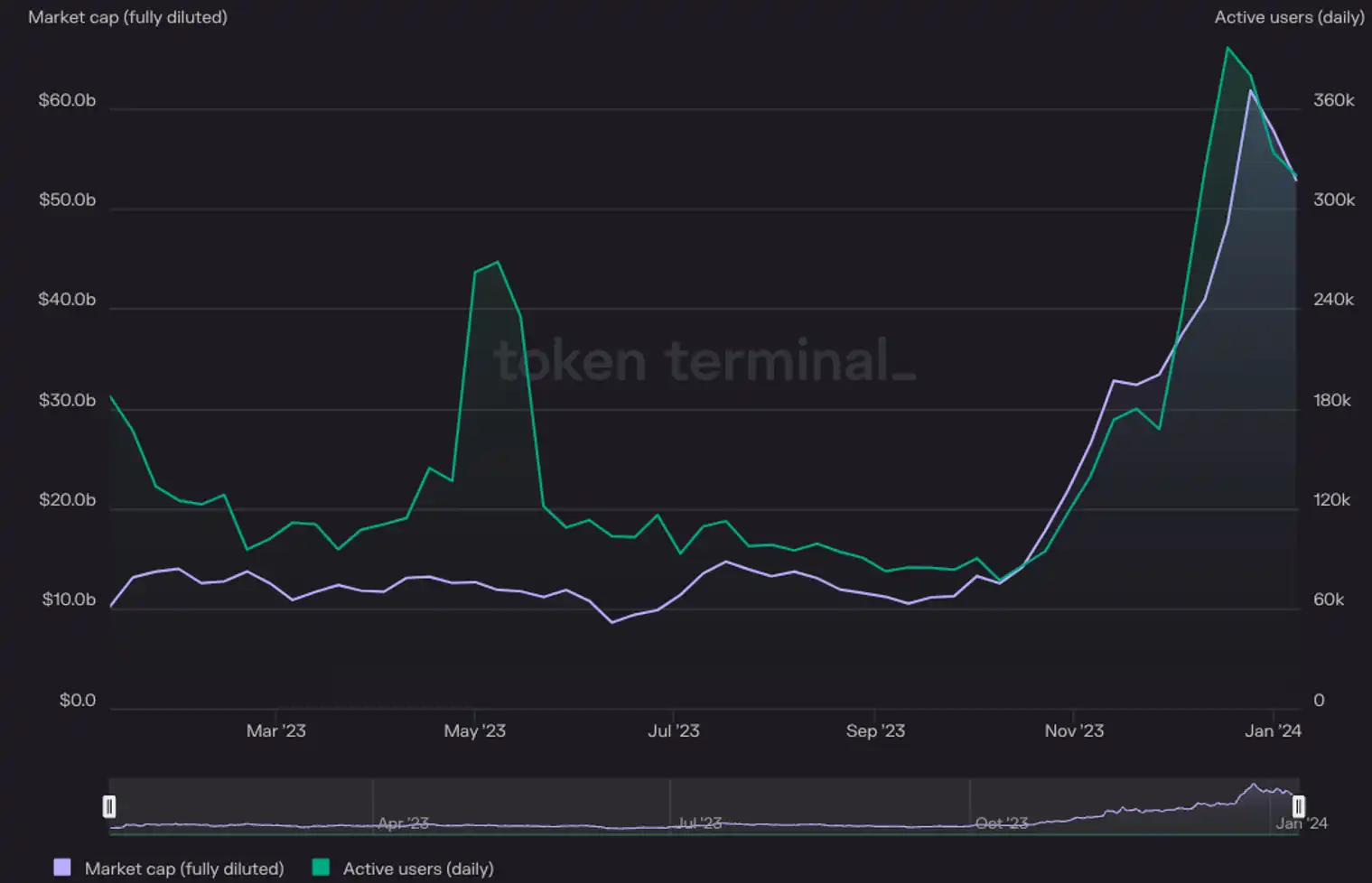Click the 300k right axis label
The height and width of the screenshot is (883, 1372).
(1334, 200)
